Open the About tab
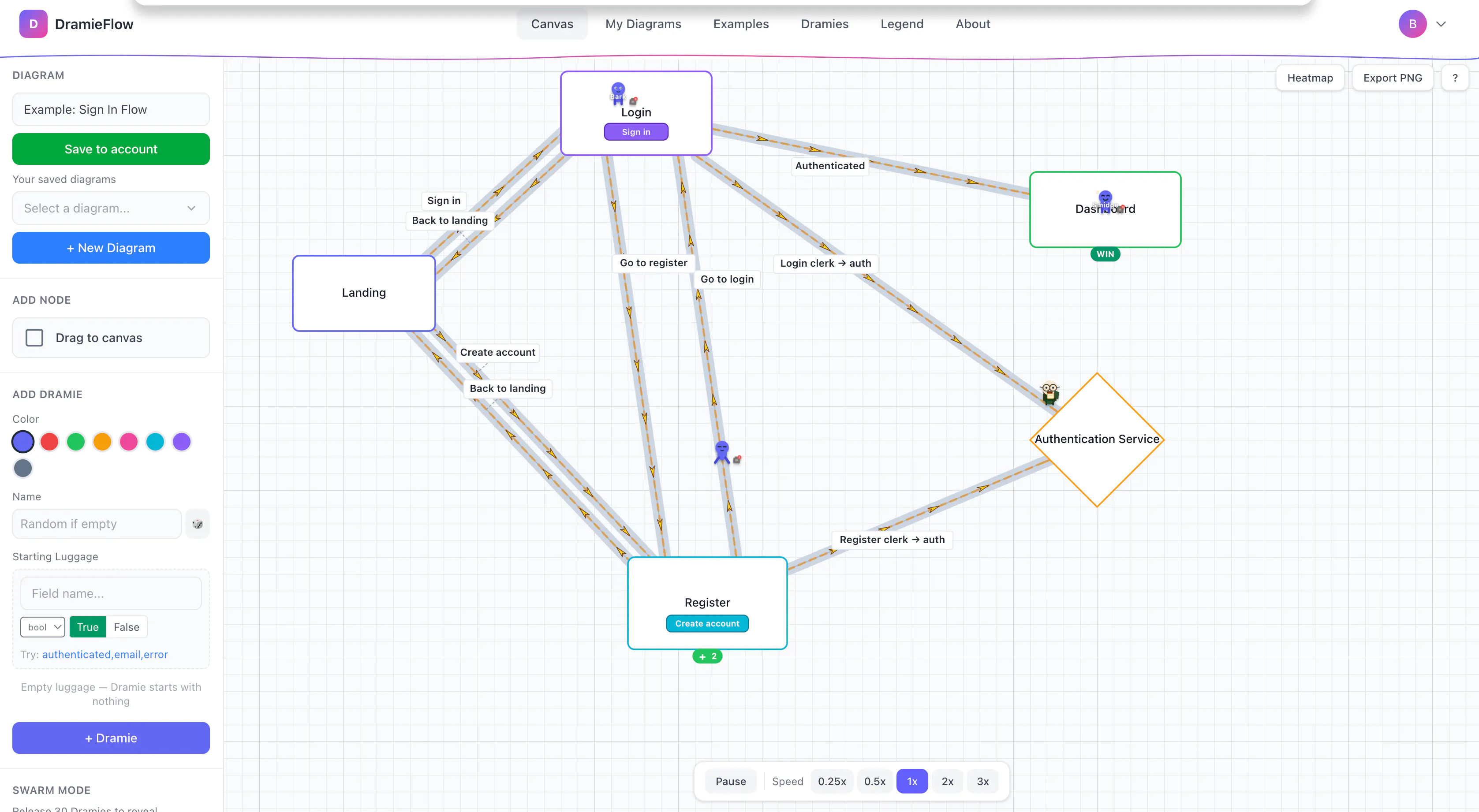 pyautogui.click(x=973, y=24)
